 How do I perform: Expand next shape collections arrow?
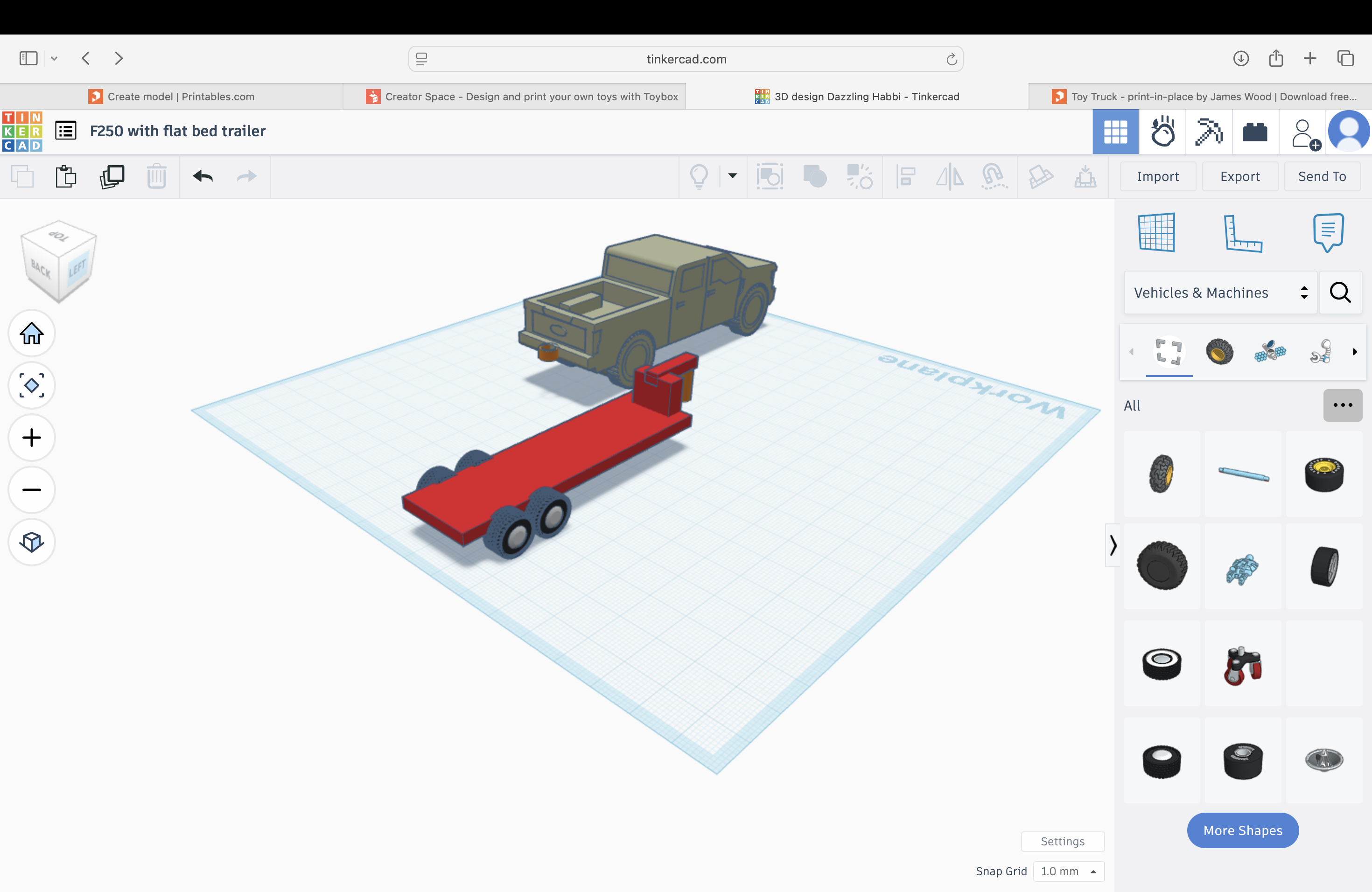click(x=1355, y=351)
